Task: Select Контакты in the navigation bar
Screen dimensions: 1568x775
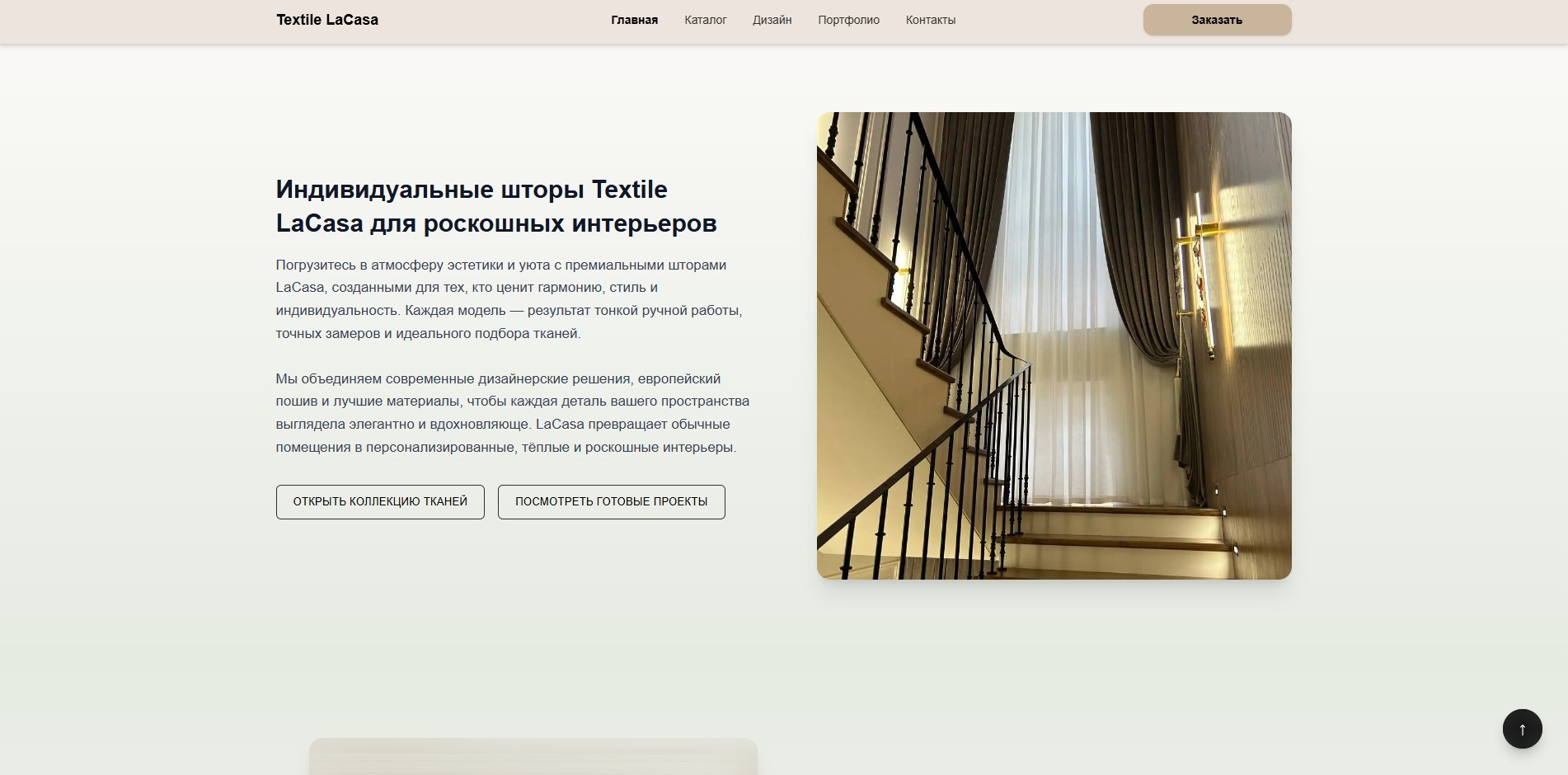Action: coord(930,20)
